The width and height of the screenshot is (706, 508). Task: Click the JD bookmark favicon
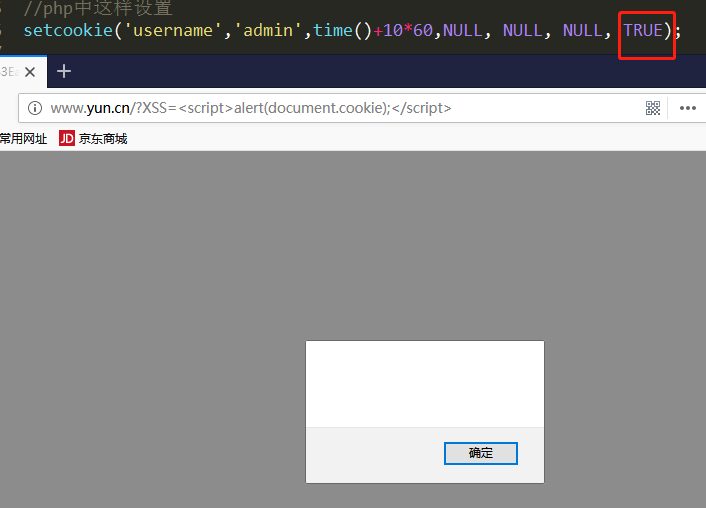tap(67, 139)
